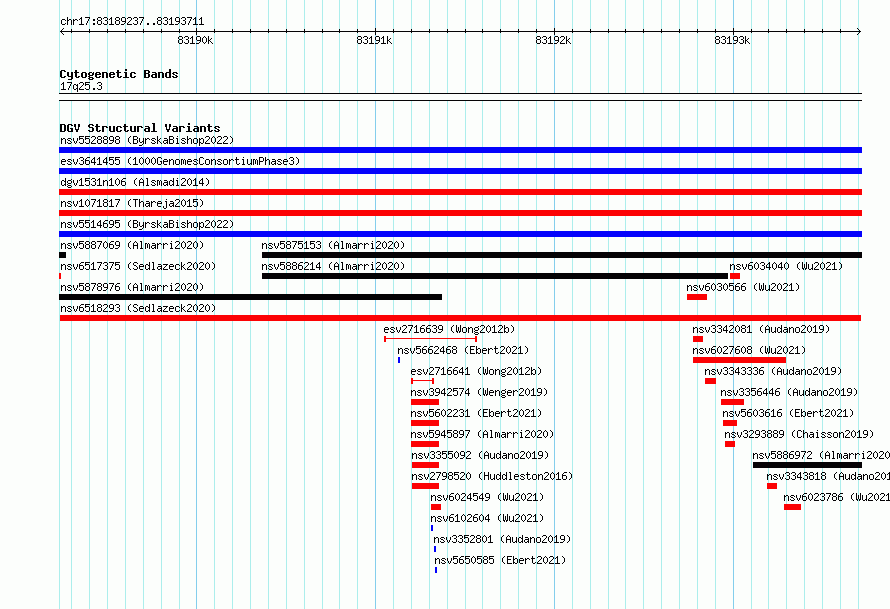Viewport: 890px width, 609px height.
Task: Click the nsv1071817 (Thareja2015) label
Action: (132, 203)
